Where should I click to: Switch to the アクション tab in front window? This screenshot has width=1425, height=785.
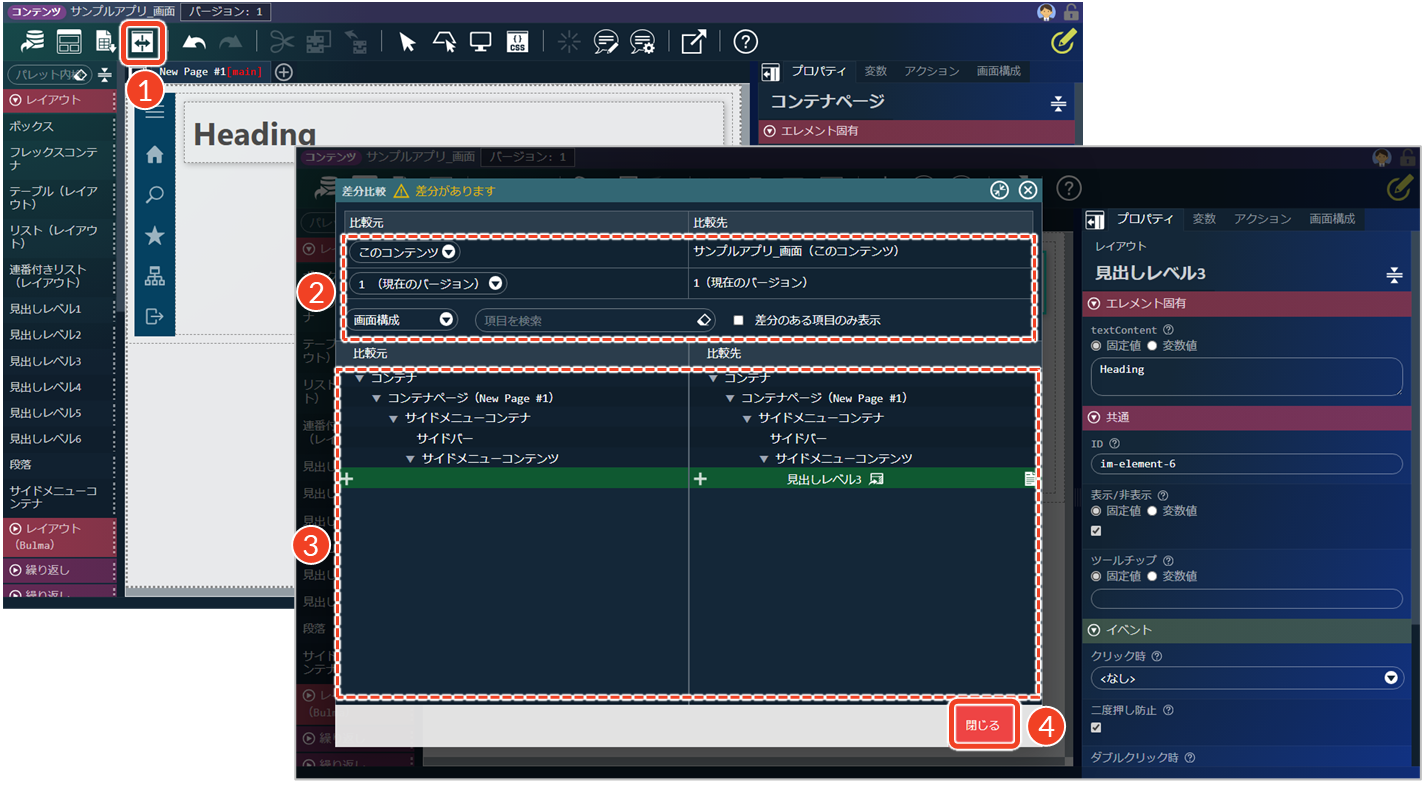[1262, 219]
